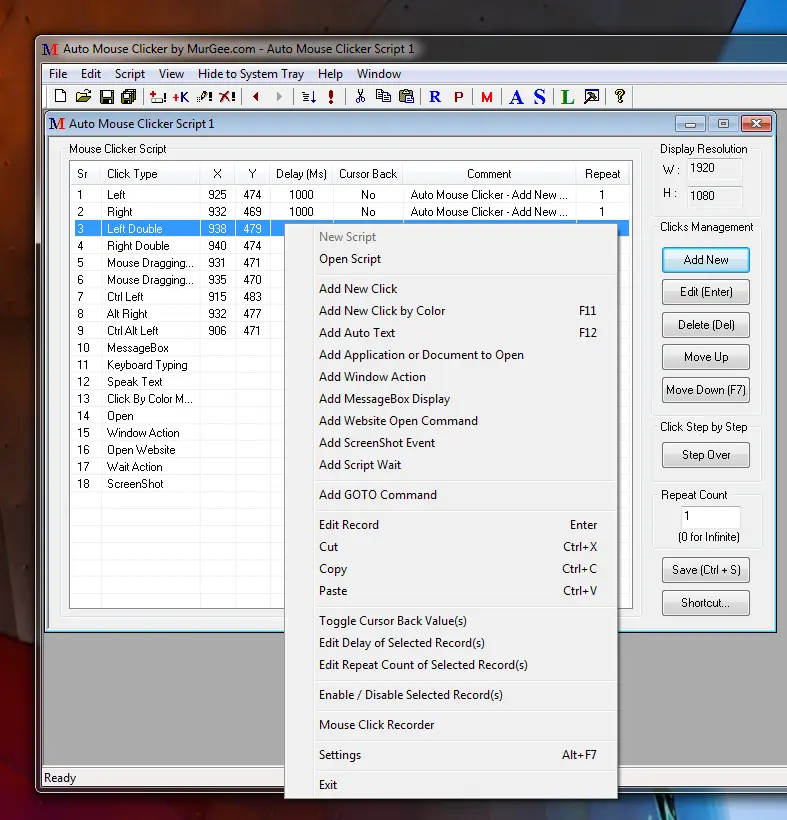Viewport: 787px width, 820px height.
Task: Choose Exit from context menu
Action: pyautogui.click(x=451, y=784)
